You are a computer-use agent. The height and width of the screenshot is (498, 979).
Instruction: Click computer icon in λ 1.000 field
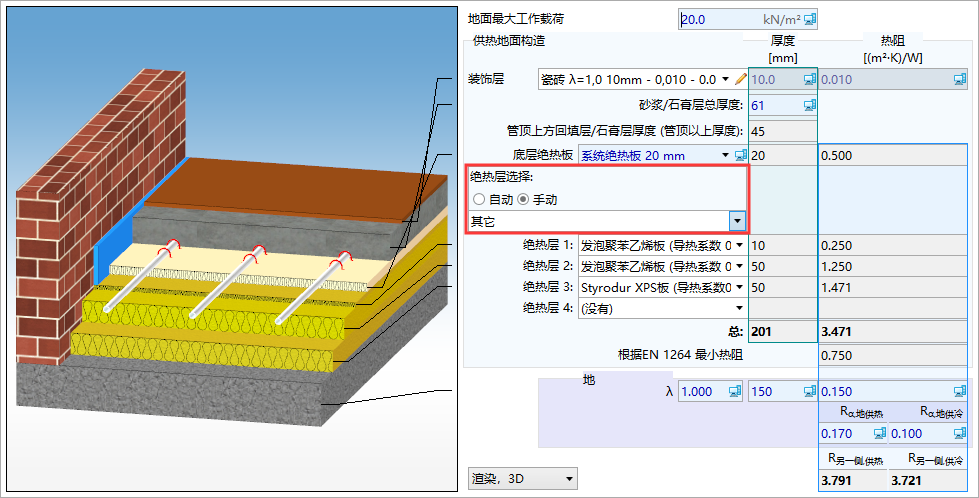tap(733, 392)
